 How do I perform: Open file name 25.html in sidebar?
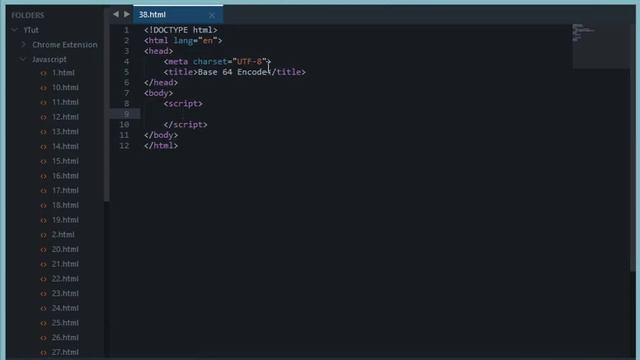pos(65,323)
